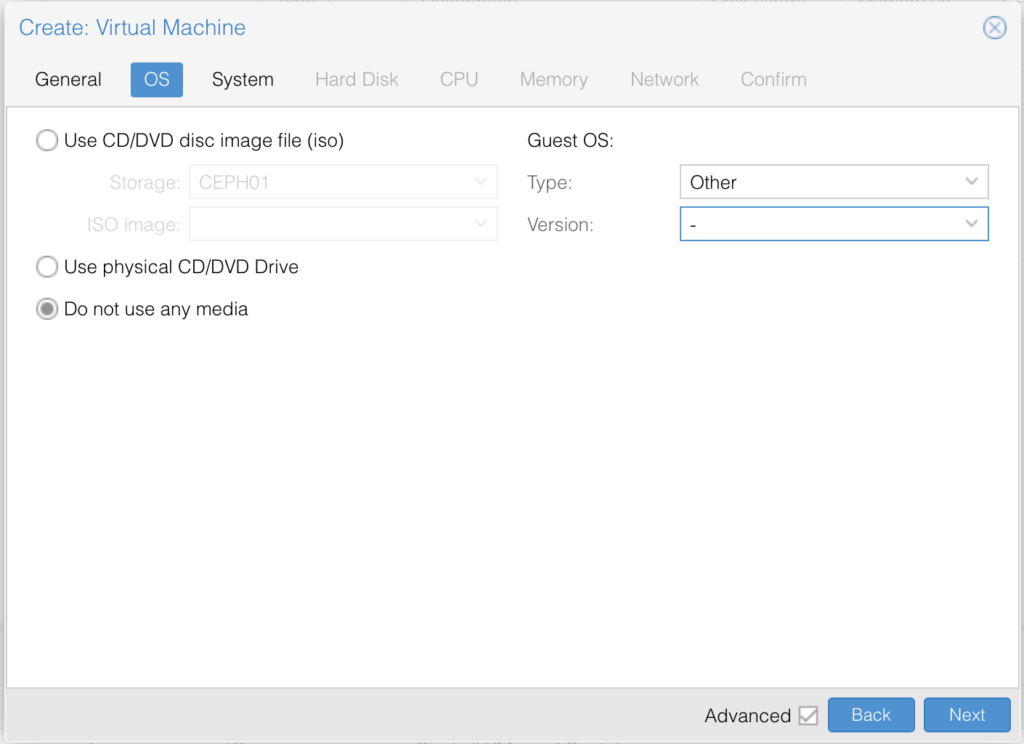Toggle the Advanced checkbox
The image size is (1024, 744).
pyautogui.click(x=808, y=715)
